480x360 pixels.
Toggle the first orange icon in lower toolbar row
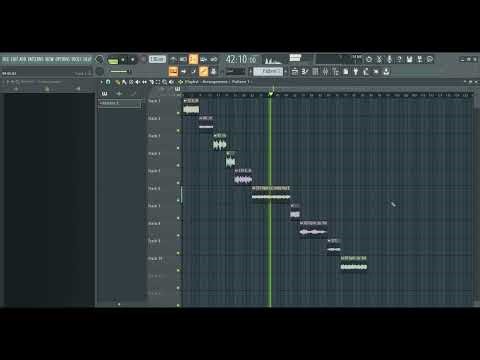point(173,71)
